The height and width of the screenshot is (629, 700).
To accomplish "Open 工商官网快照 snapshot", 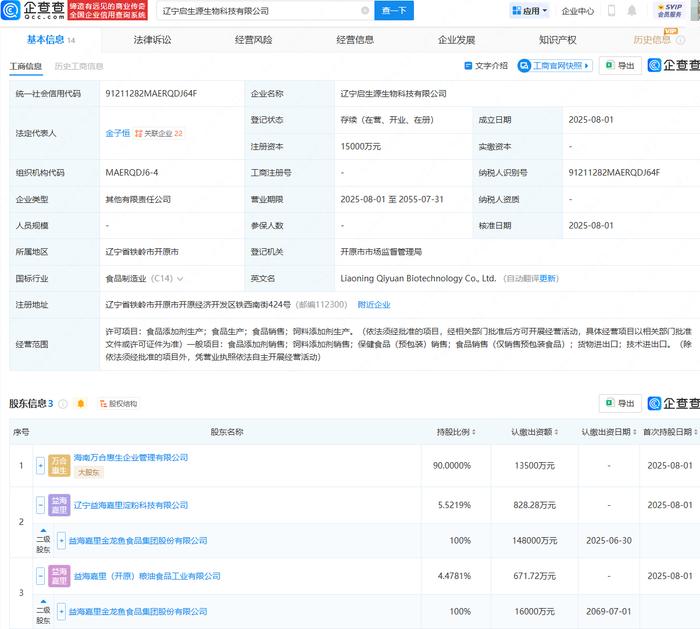I will point(555,66).
